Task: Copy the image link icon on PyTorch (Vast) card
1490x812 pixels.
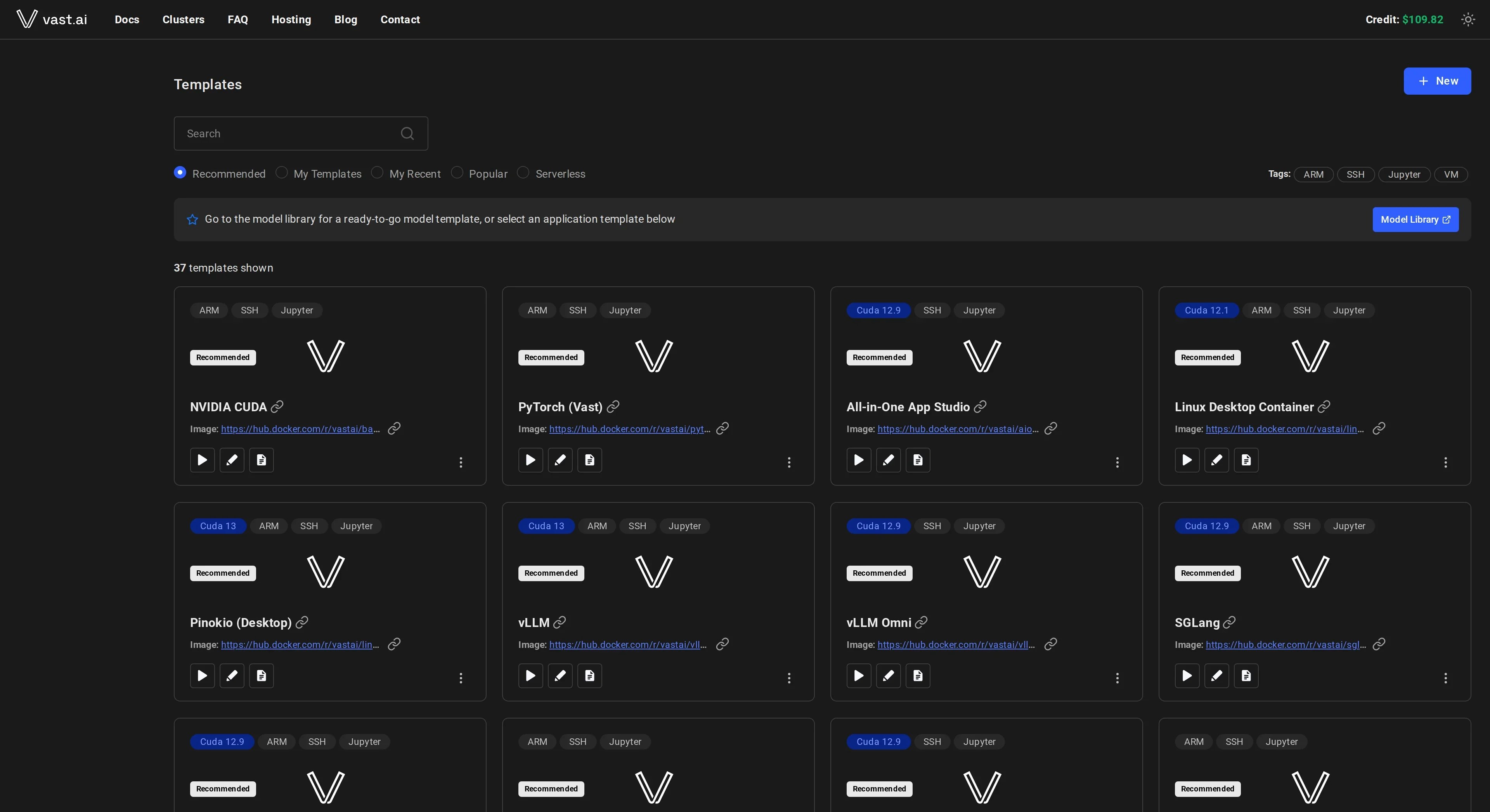Action: (x=722, y=428)
